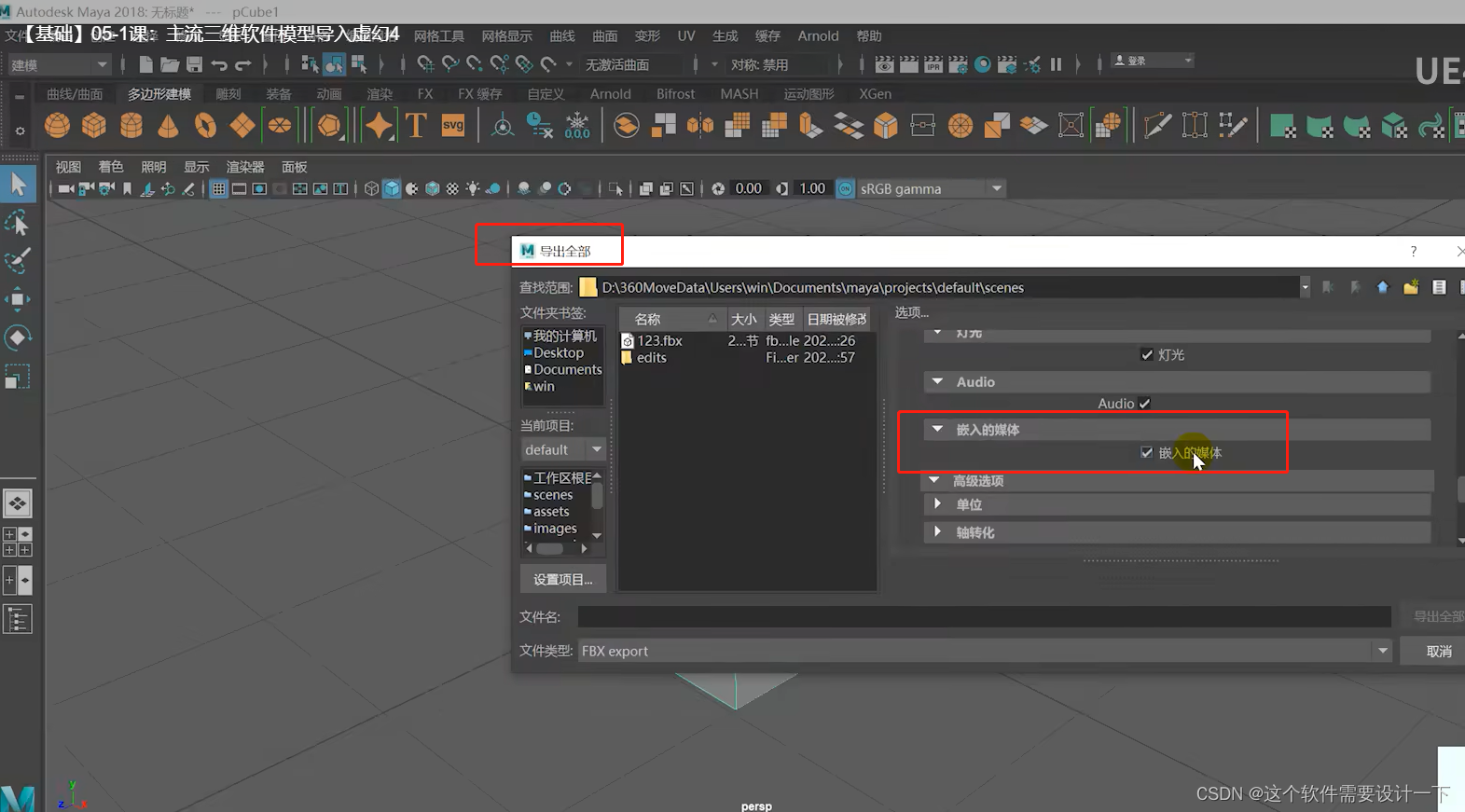Open the Render Settings clapper-gear icon
The width and height of the screenshot is (1465, 812).
click(958, 64)
